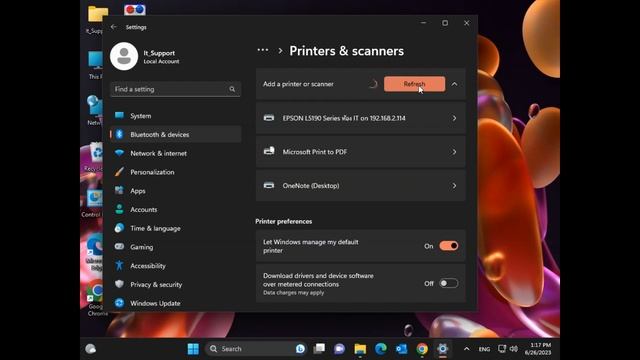
Task: Open Accessibility settings
Action: [x=176, y=266]
